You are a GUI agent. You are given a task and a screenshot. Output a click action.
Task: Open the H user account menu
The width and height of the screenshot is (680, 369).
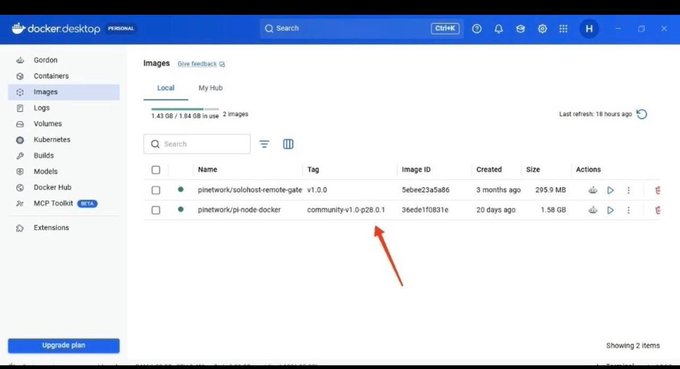589,29
